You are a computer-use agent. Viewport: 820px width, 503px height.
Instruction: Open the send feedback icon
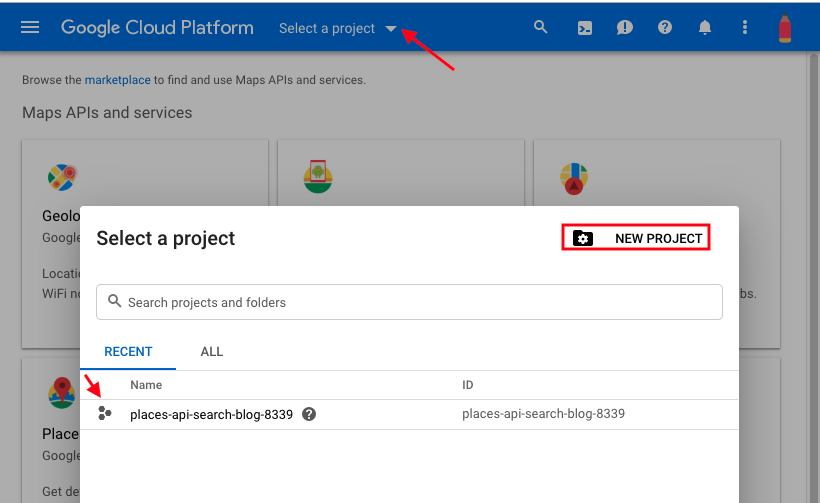tap(625, 28)
